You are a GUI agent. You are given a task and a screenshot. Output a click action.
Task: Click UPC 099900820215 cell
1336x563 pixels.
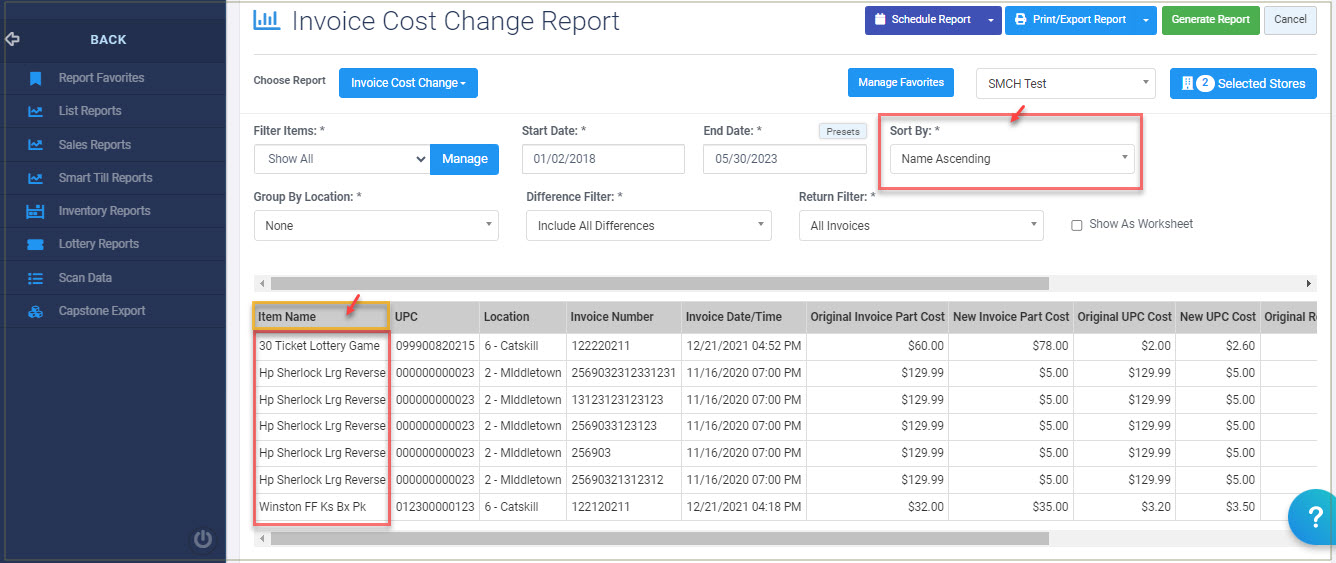tap(435, 346)
